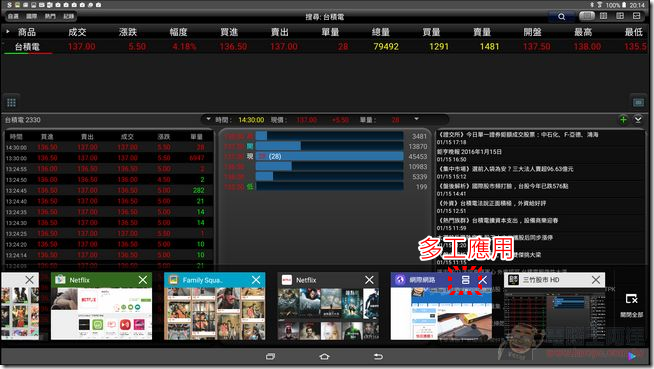Switch to the two-column layout toggle
The height and width of the screenshot is (369, 654).
click(x=604, y=16)
